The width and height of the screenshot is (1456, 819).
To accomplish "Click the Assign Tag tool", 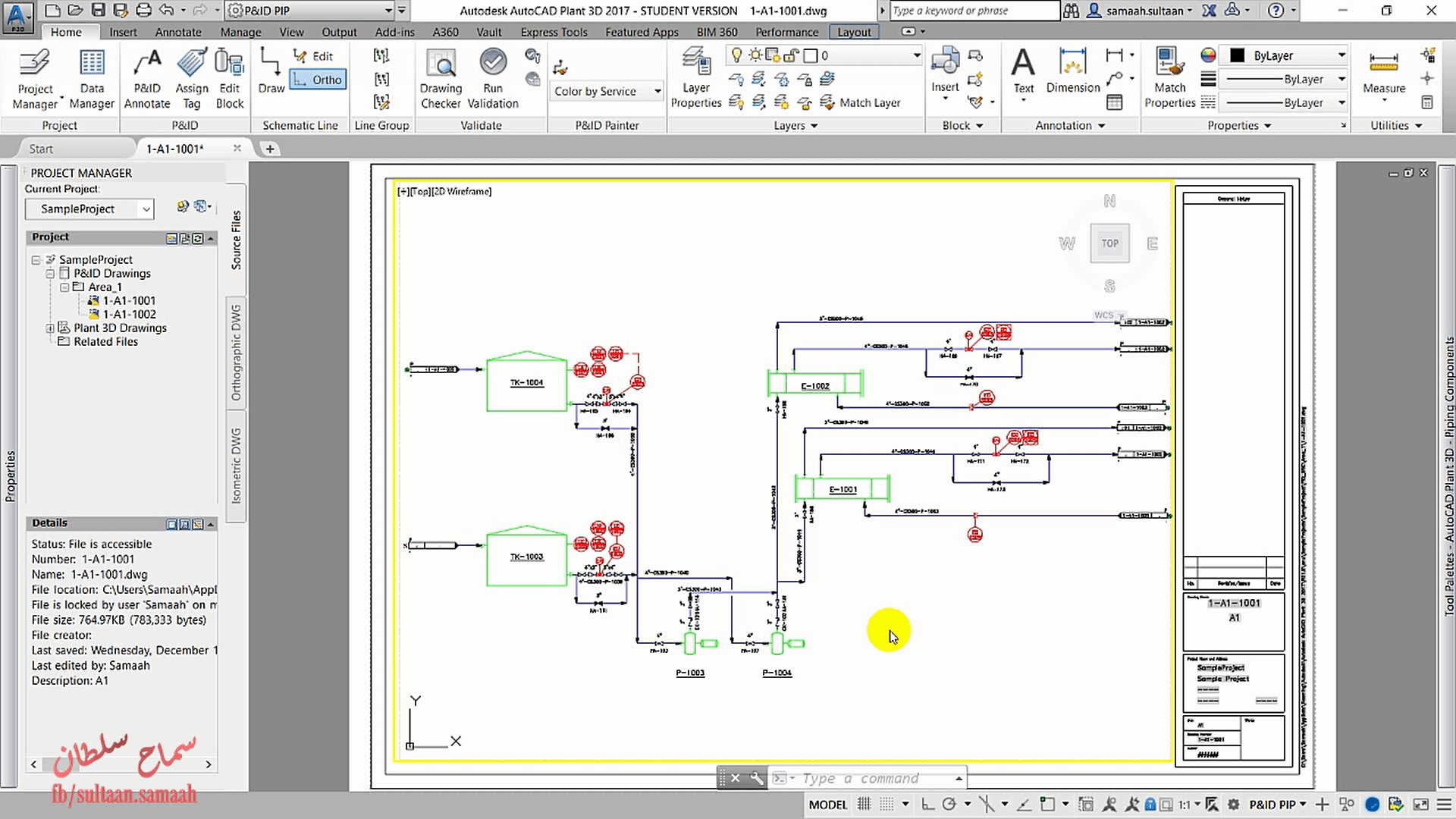I will tap(191, 76).
